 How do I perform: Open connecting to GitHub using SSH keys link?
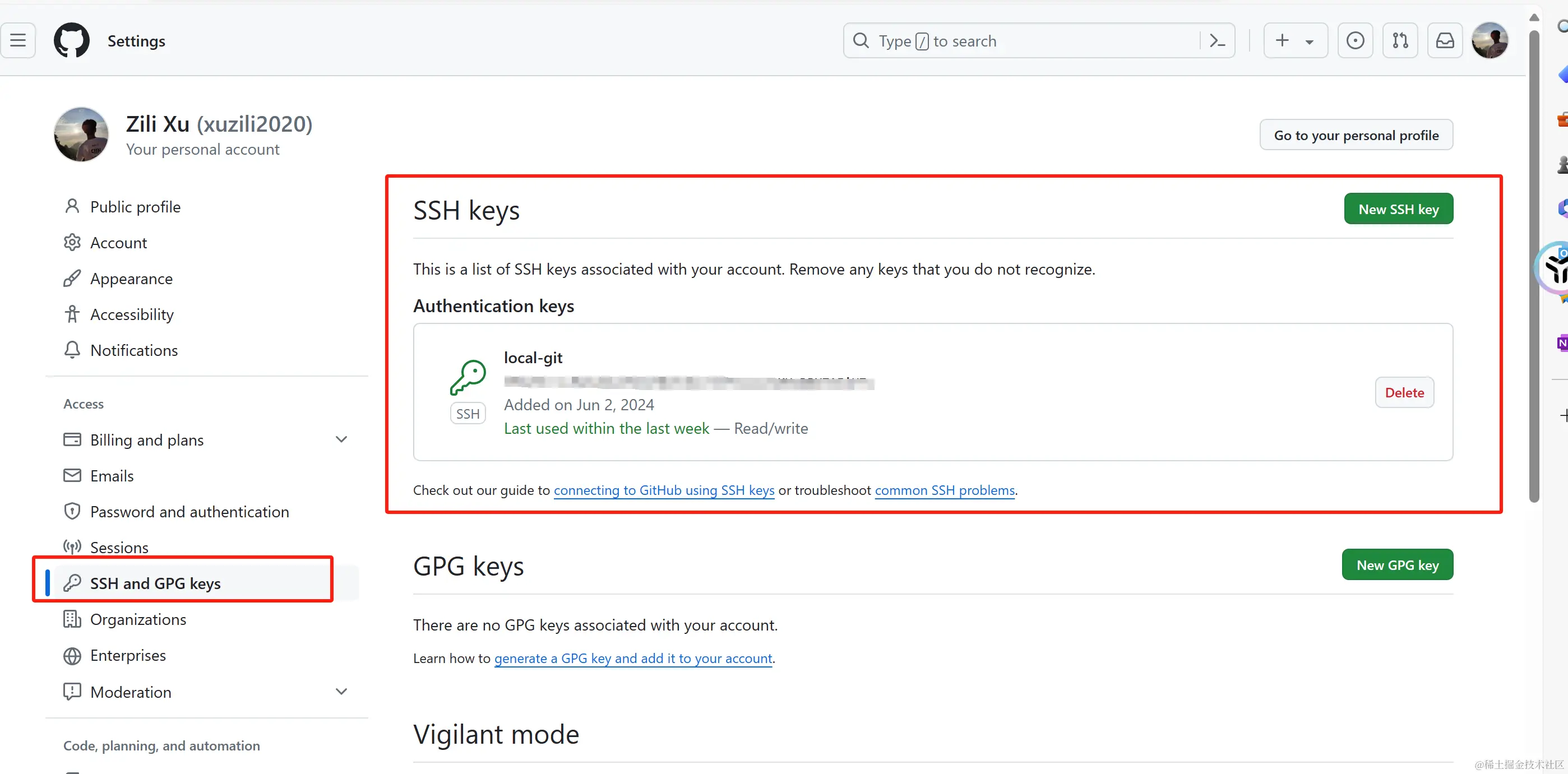664,490
